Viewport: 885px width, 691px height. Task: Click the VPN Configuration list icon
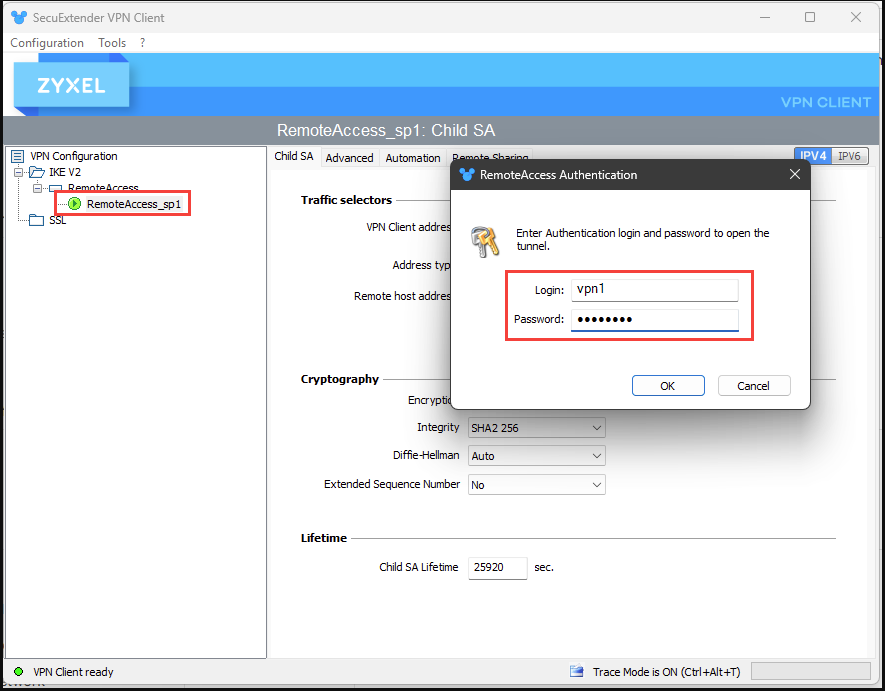pyautogui.click(x=17, y=156)
